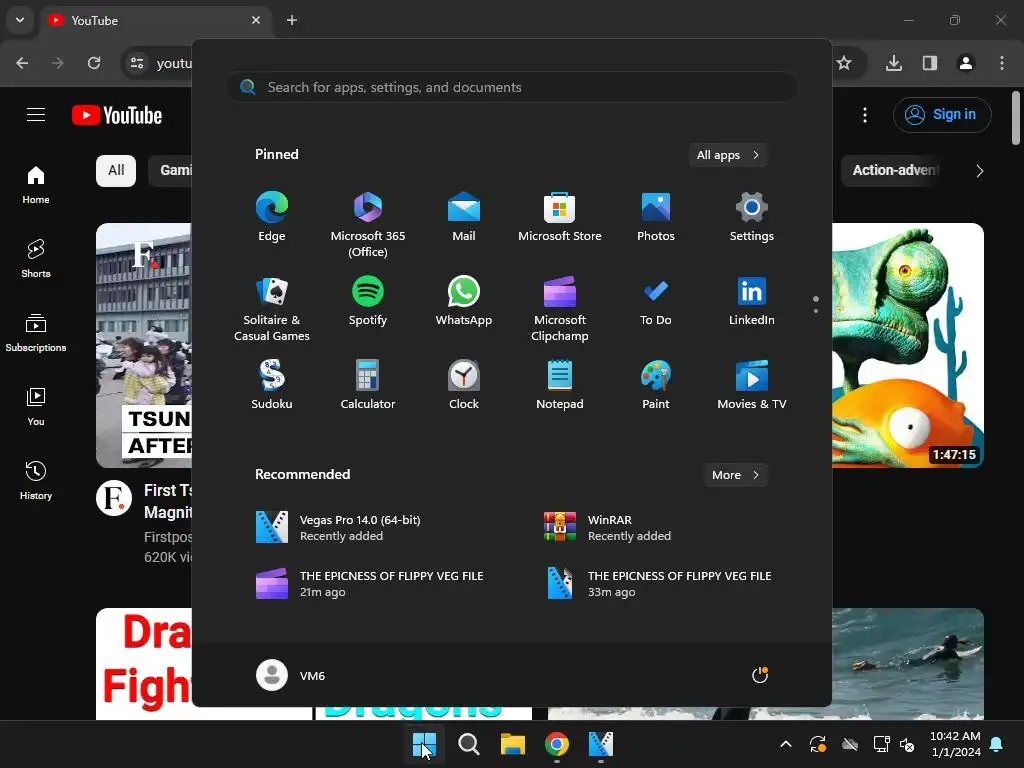Open YouTube settings three-dot menu
The image size is (1024, 768).
click(x=865, y=115)
